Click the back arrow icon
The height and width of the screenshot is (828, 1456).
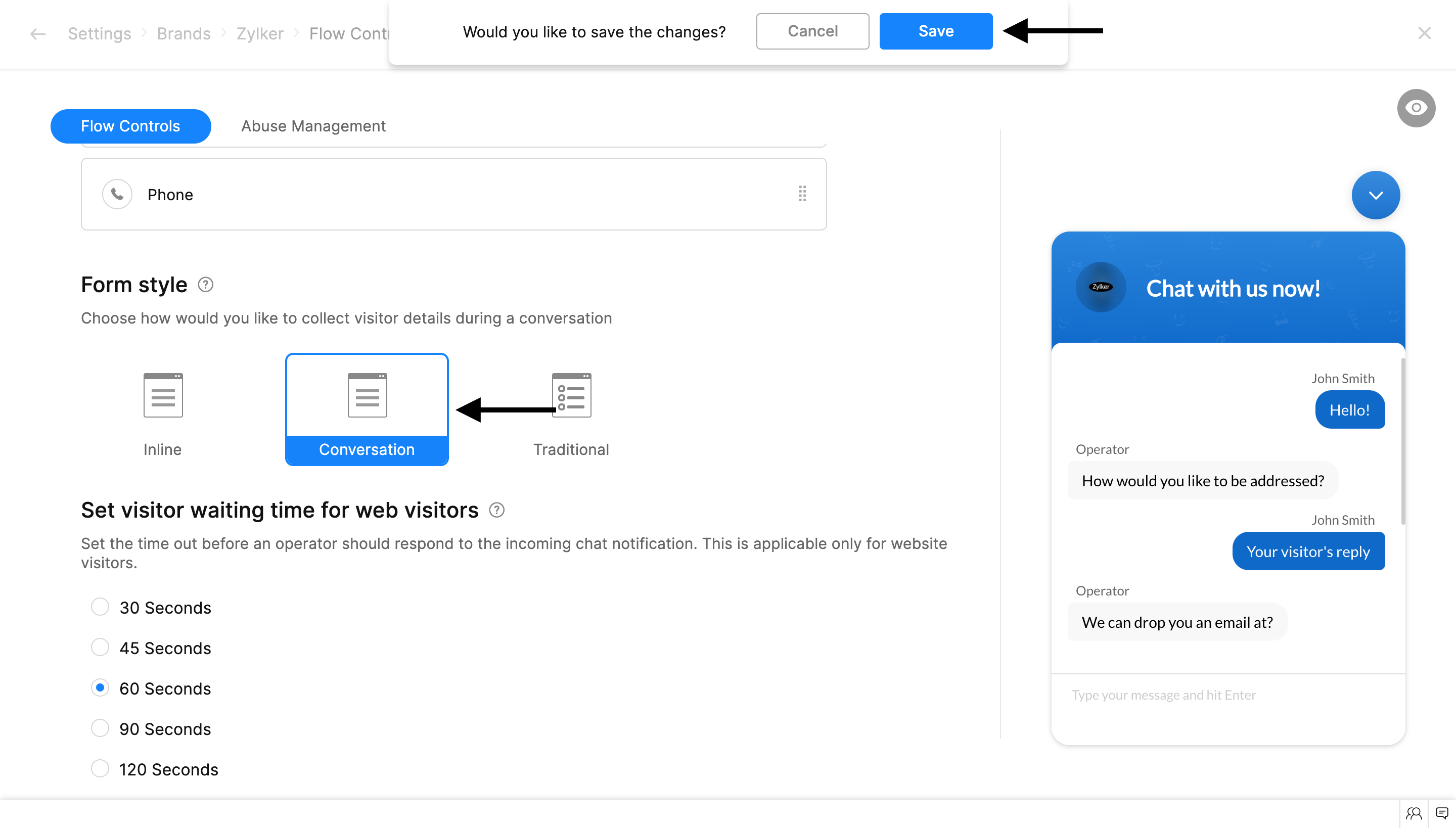coord(37,34)
